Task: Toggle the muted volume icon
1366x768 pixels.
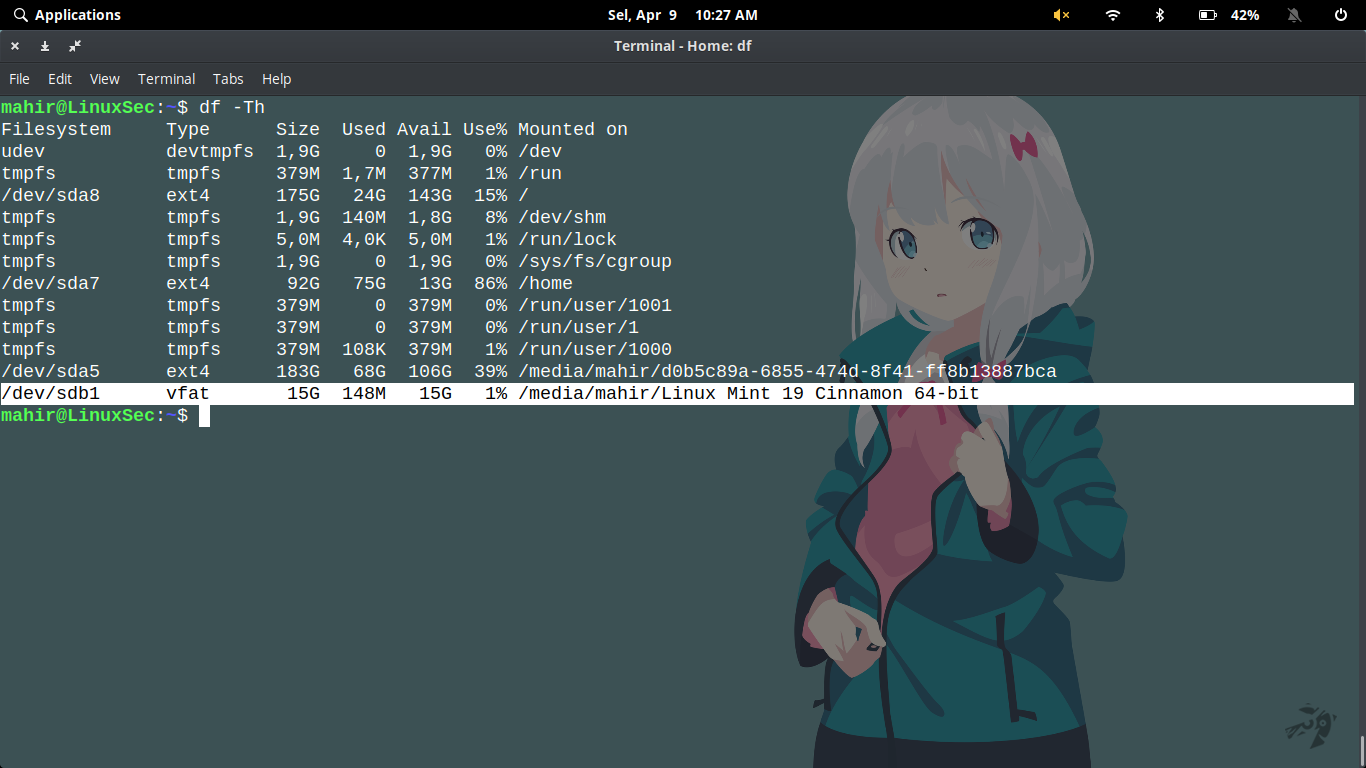Action: pyautogui.click(x=1062, y=15)
